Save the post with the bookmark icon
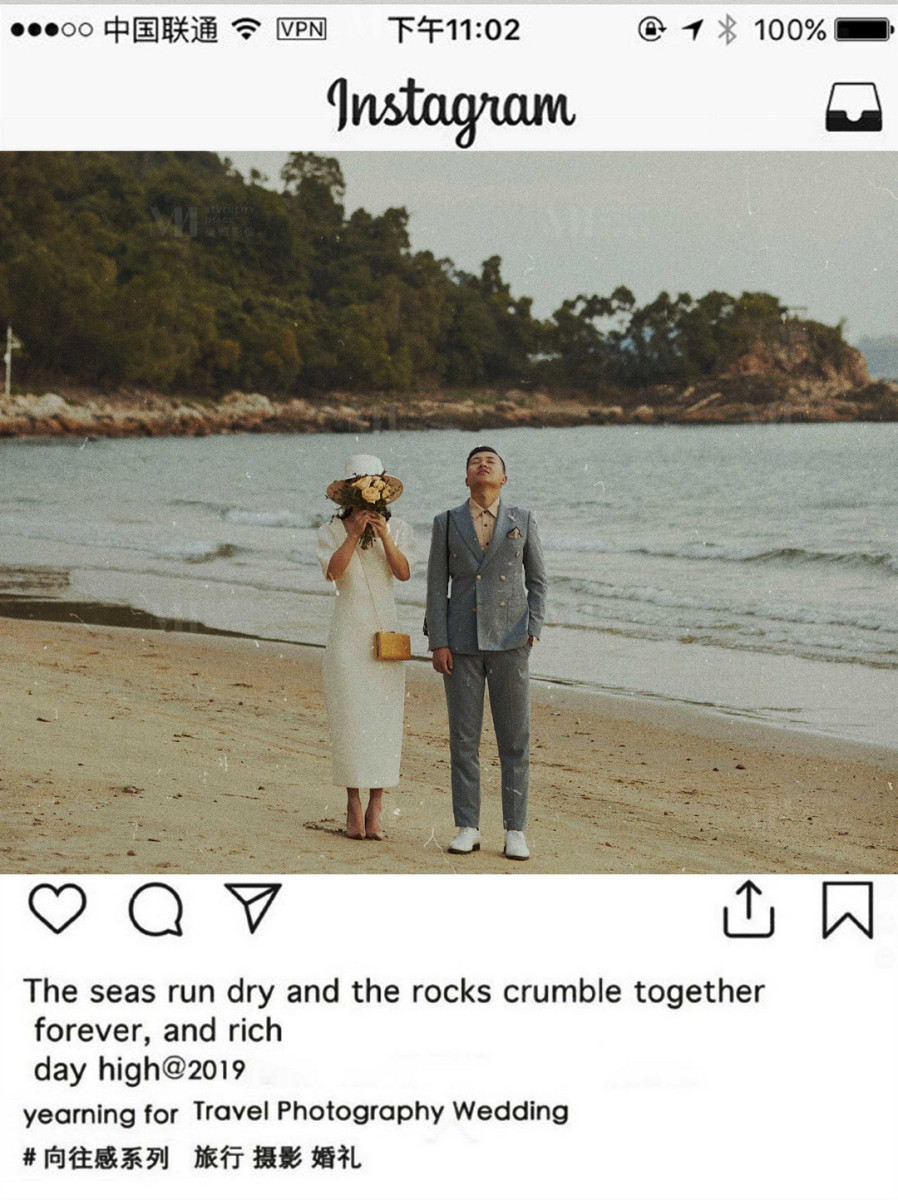The image size is (898, 1200). (x=847, y=909)
